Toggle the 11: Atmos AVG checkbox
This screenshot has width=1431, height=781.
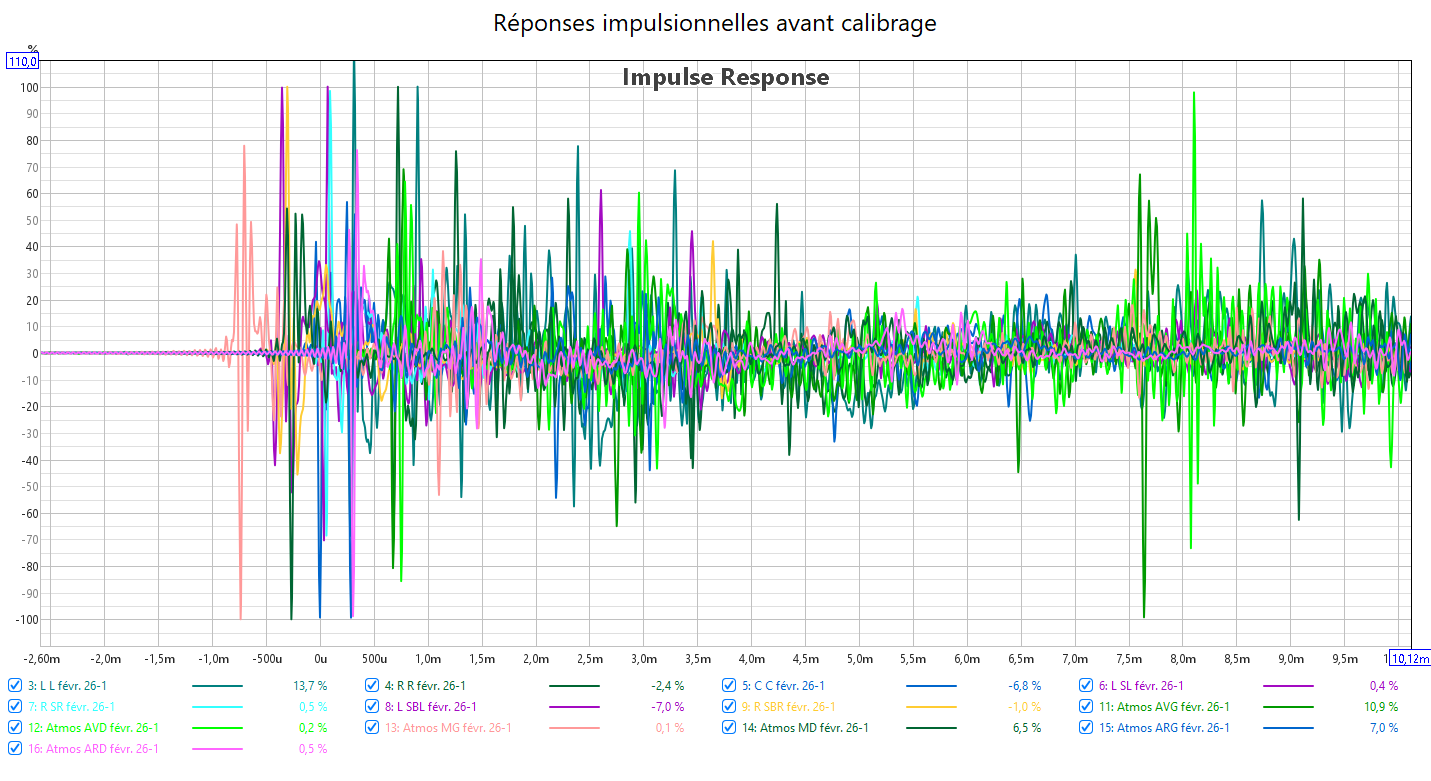[1086, 707]
